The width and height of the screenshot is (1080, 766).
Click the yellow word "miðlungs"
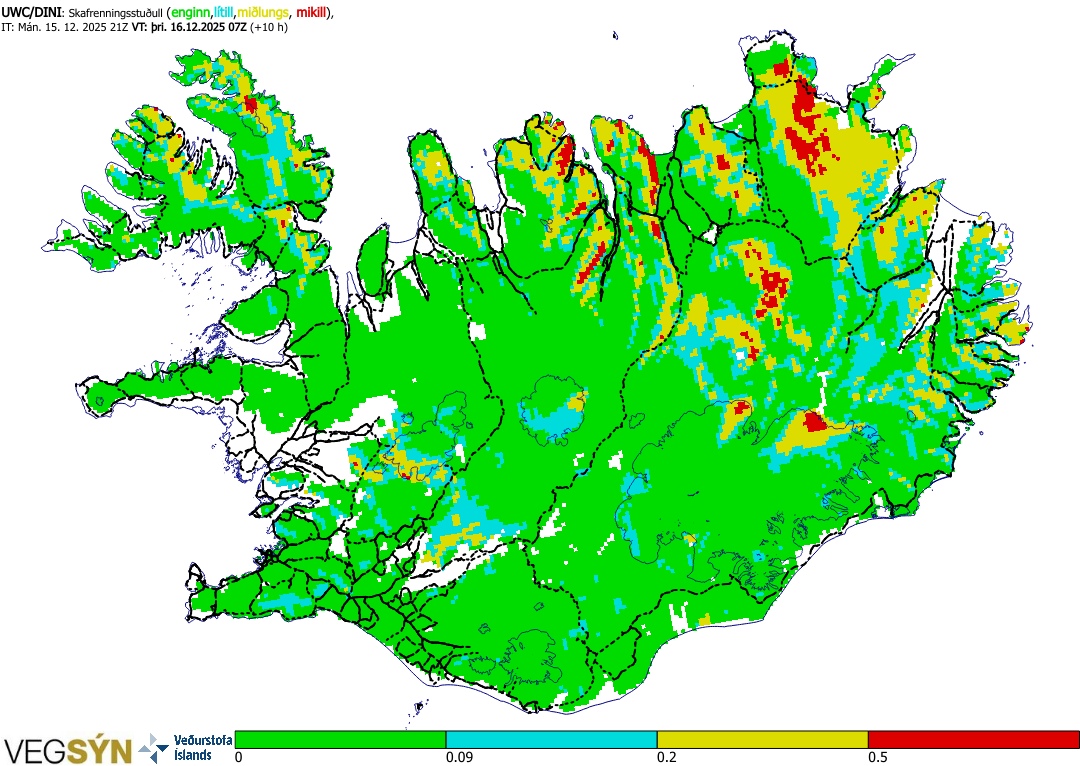click(x=263, y=13)
